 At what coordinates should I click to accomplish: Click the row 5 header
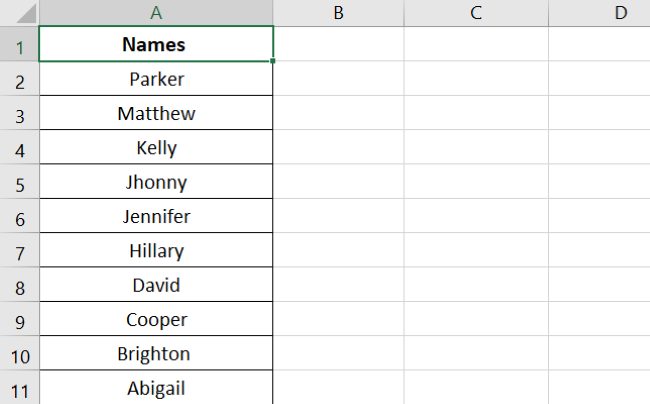tap(19, 183)
